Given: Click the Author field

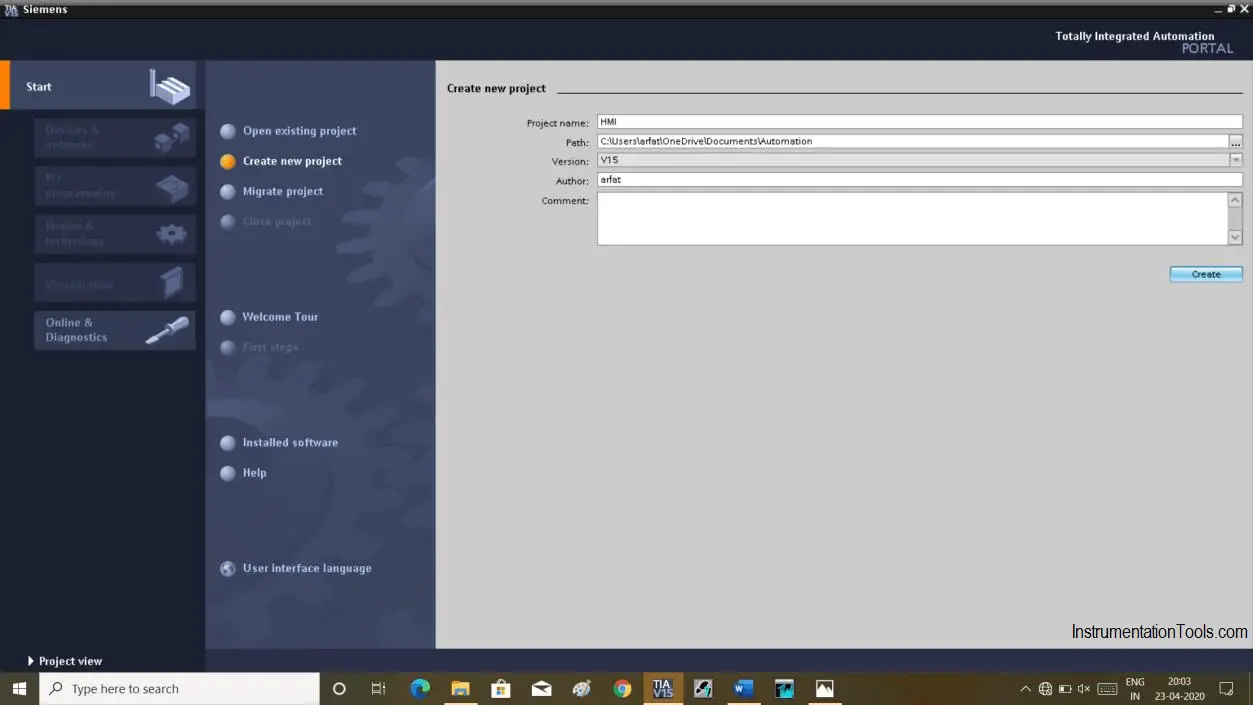Looking at the screenshot, I should 920,180.
